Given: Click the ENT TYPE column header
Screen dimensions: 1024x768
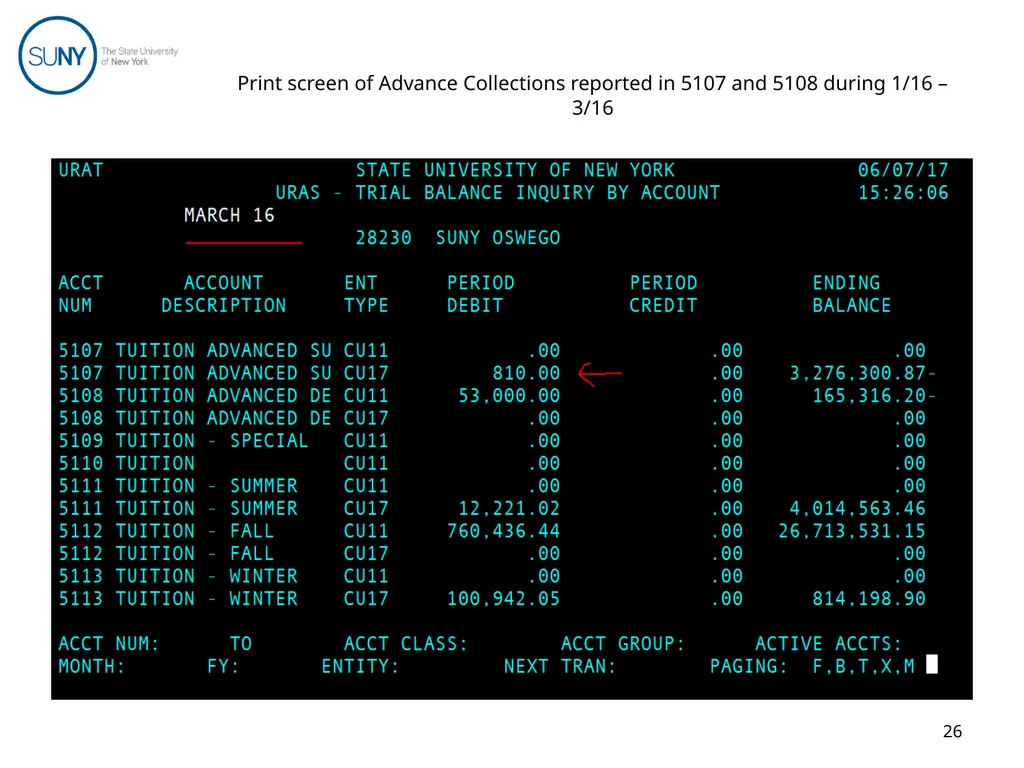Looking at the screenshot, I should [x=366, y=294].
